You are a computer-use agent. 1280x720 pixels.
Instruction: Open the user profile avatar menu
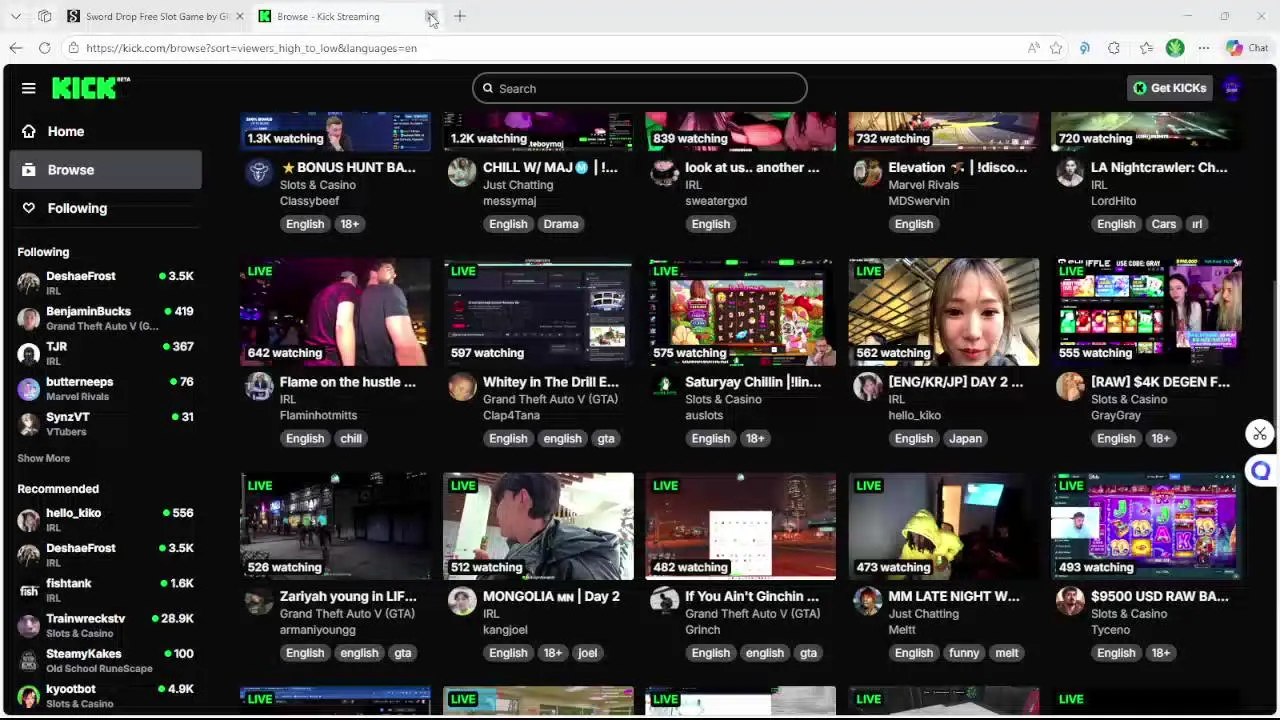[x=1232, y=88]
